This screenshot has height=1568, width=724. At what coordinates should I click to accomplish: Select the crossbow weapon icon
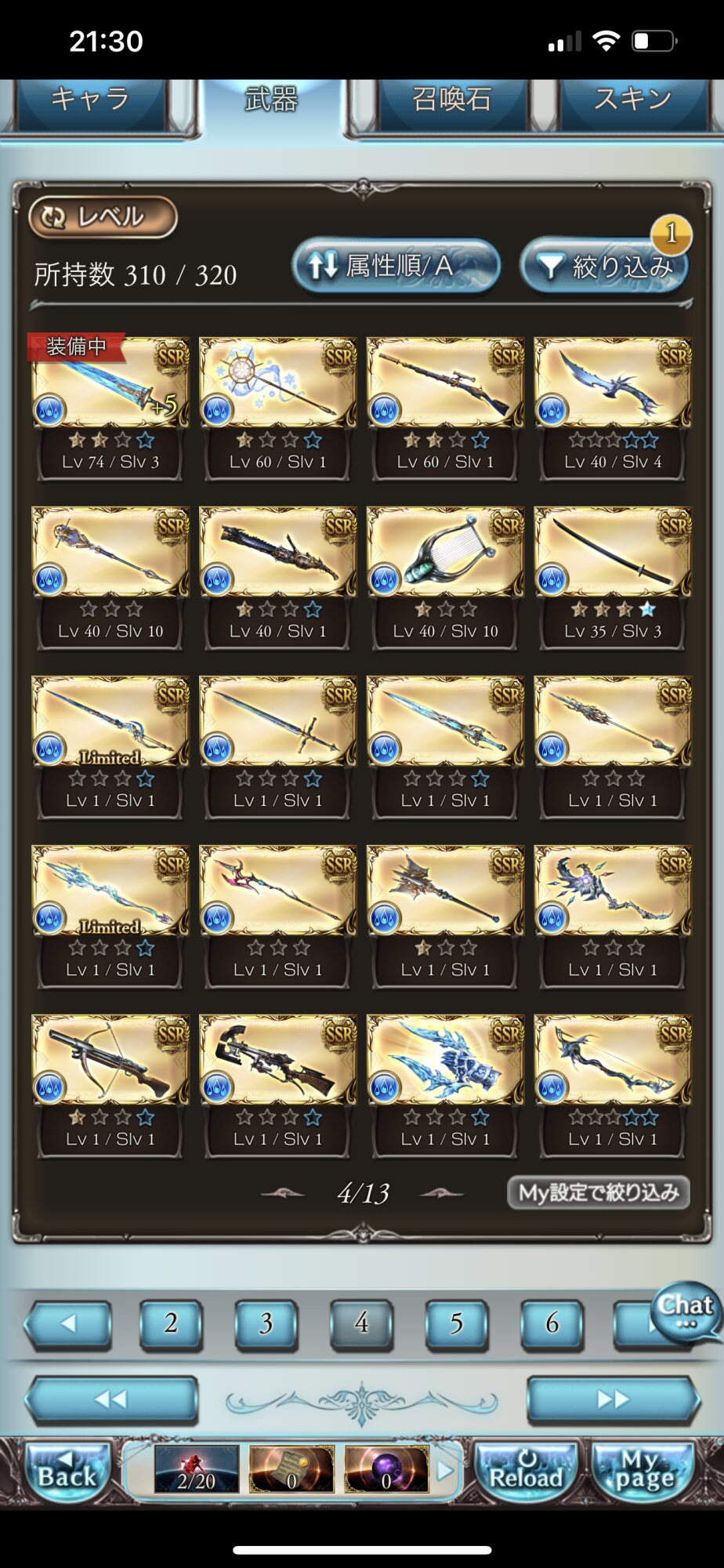pos(110,1060)
